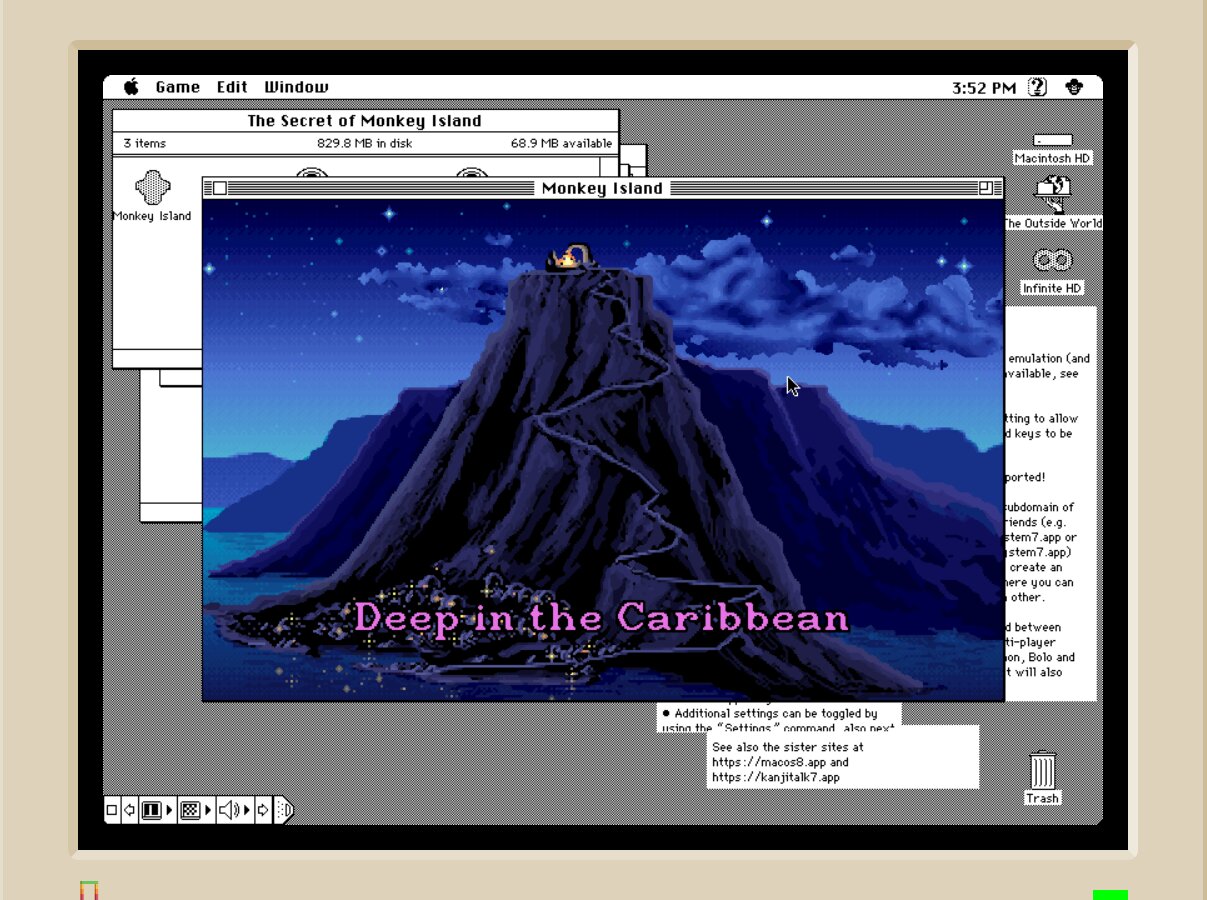
Task: Select the Monkey Island app icon in Finder window
Action: (x=152, y=187)
